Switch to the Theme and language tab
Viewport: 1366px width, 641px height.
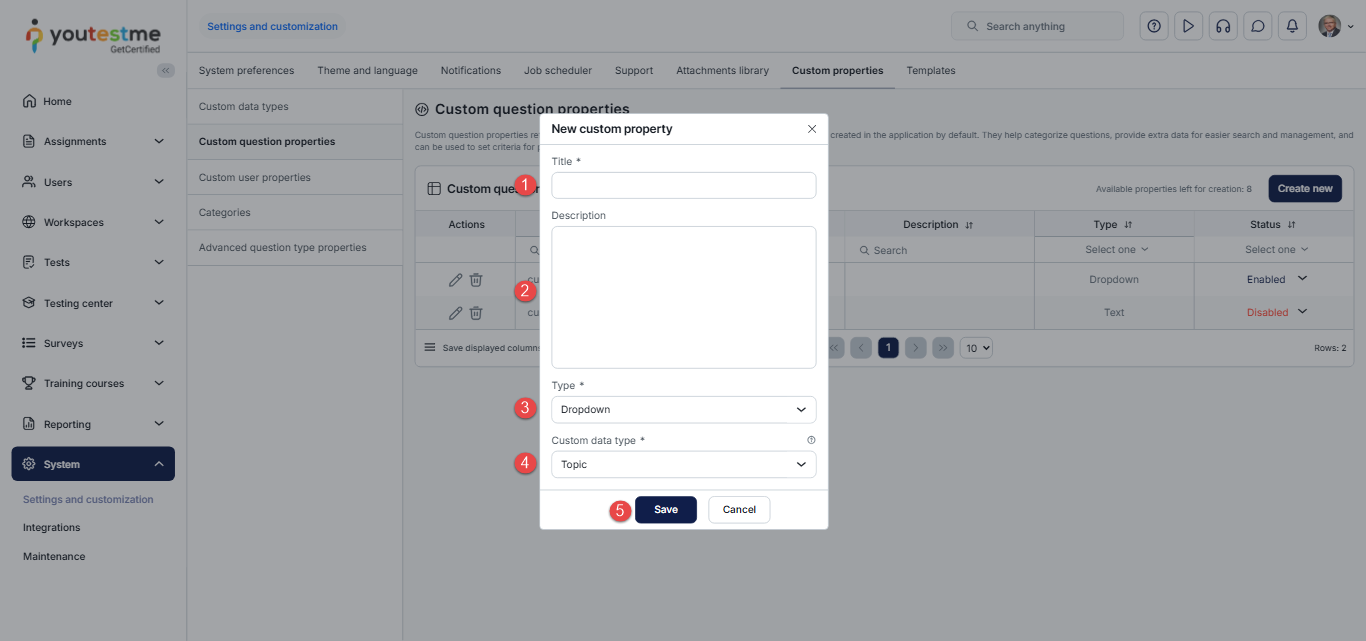367,70
